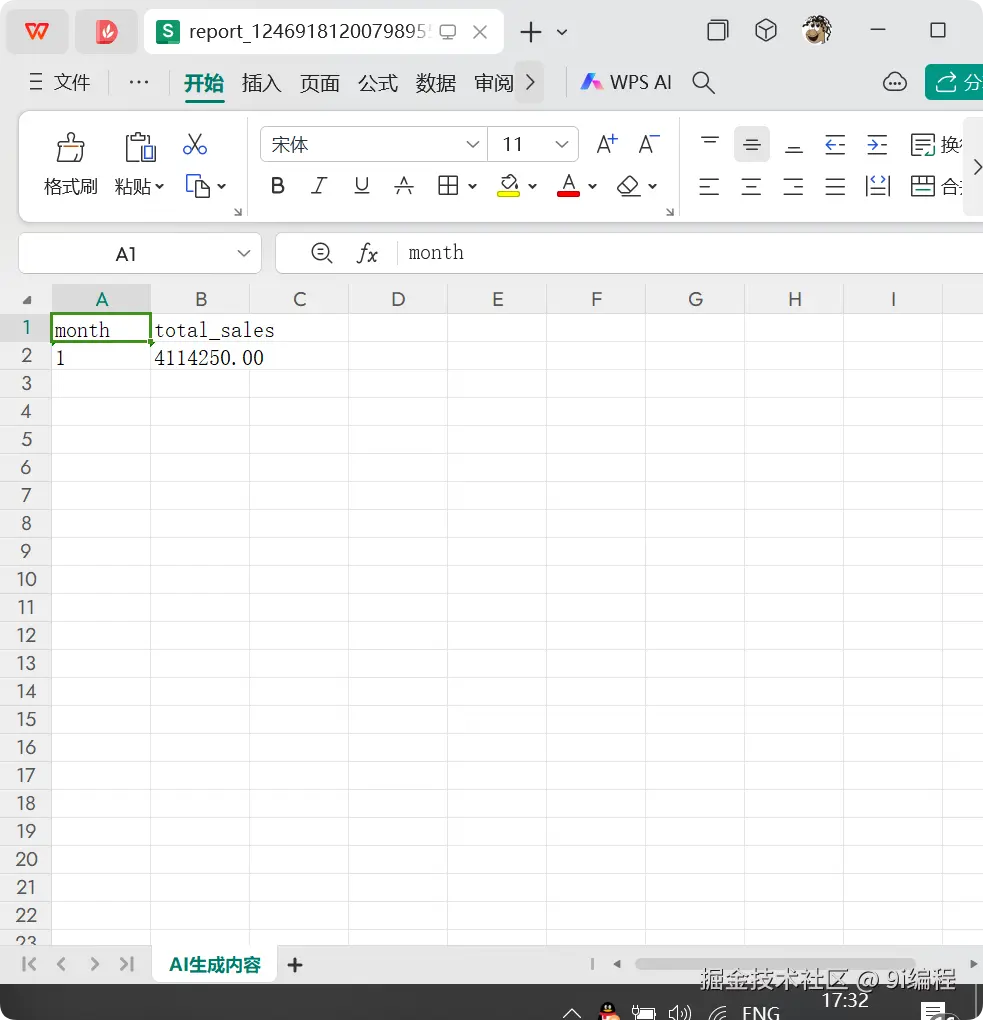
Task: Expand the borders dropdown arrow
Action: pos(472,187)
